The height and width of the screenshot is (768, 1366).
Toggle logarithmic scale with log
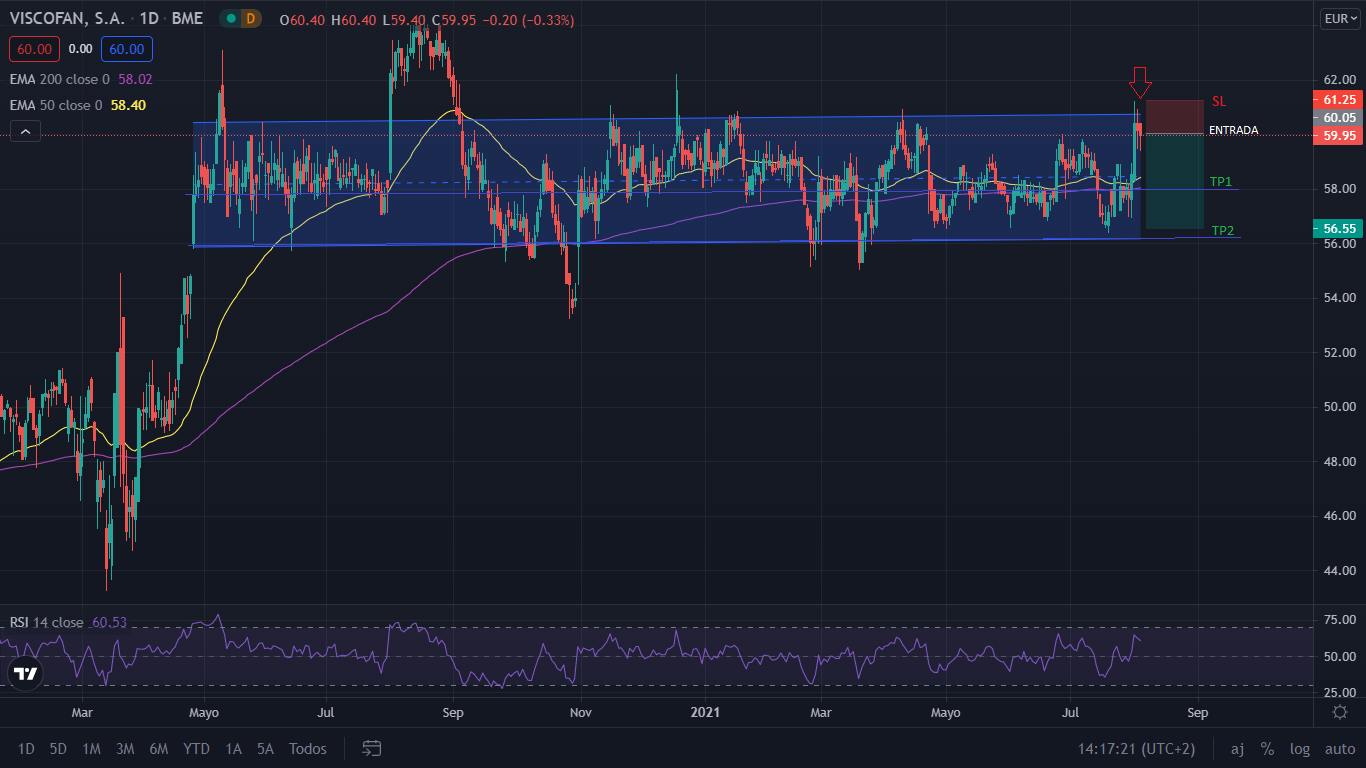(1299, 749)
